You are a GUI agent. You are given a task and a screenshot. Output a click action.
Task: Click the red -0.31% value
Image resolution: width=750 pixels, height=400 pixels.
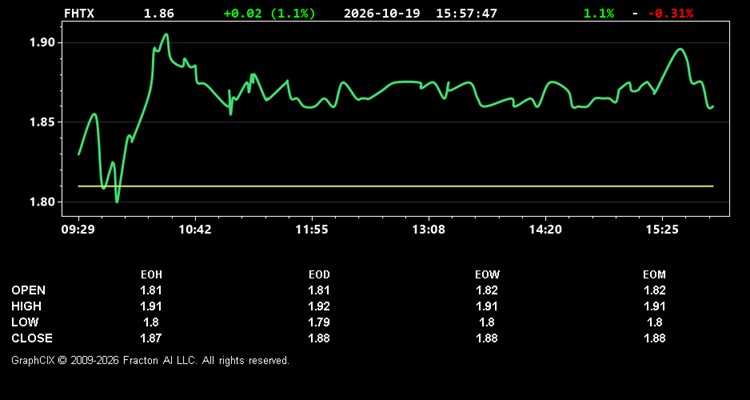pyautogui.click(x=670, y=13)
